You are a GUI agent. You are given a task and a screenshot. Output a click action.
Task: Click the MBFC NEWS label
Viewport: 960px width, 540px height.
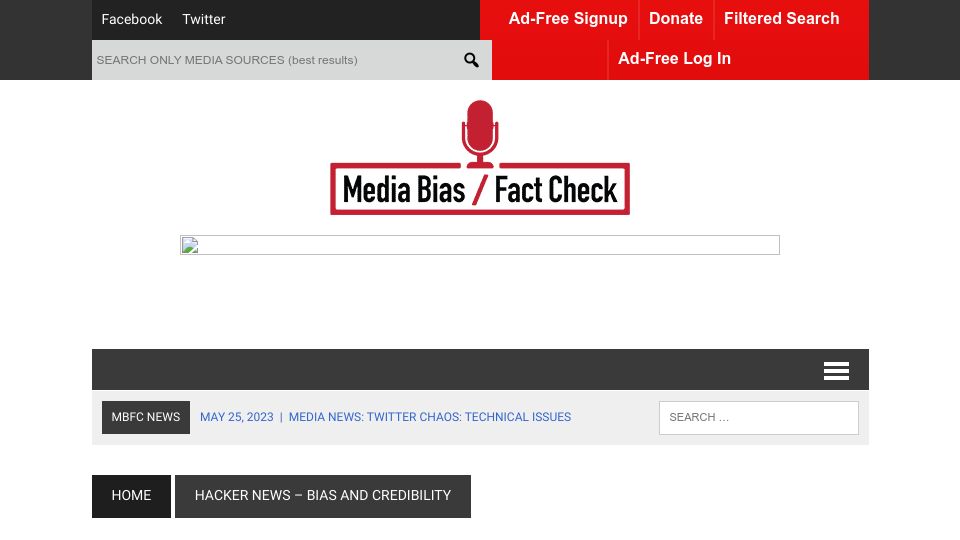[146, 418]
